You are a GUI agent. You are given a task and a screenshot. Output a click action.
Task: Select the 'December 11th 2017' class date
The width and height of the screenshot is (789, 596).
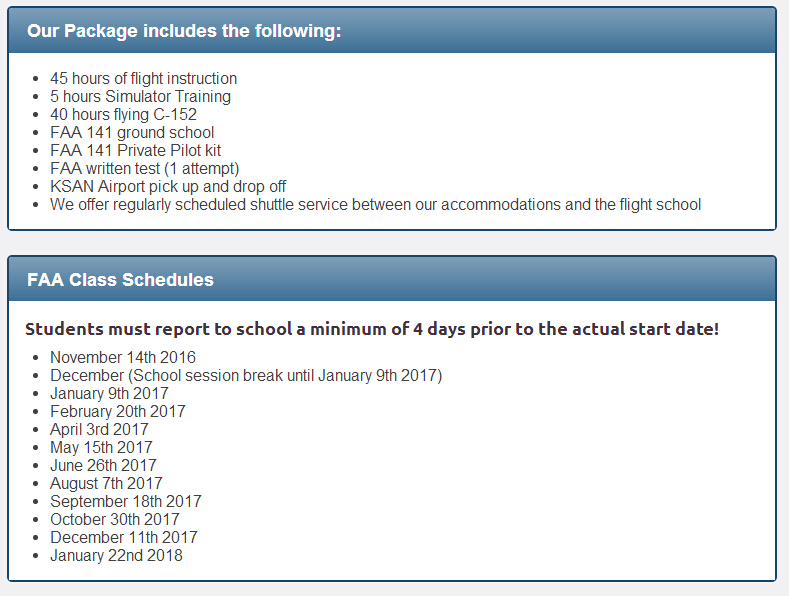pos(124,538)
